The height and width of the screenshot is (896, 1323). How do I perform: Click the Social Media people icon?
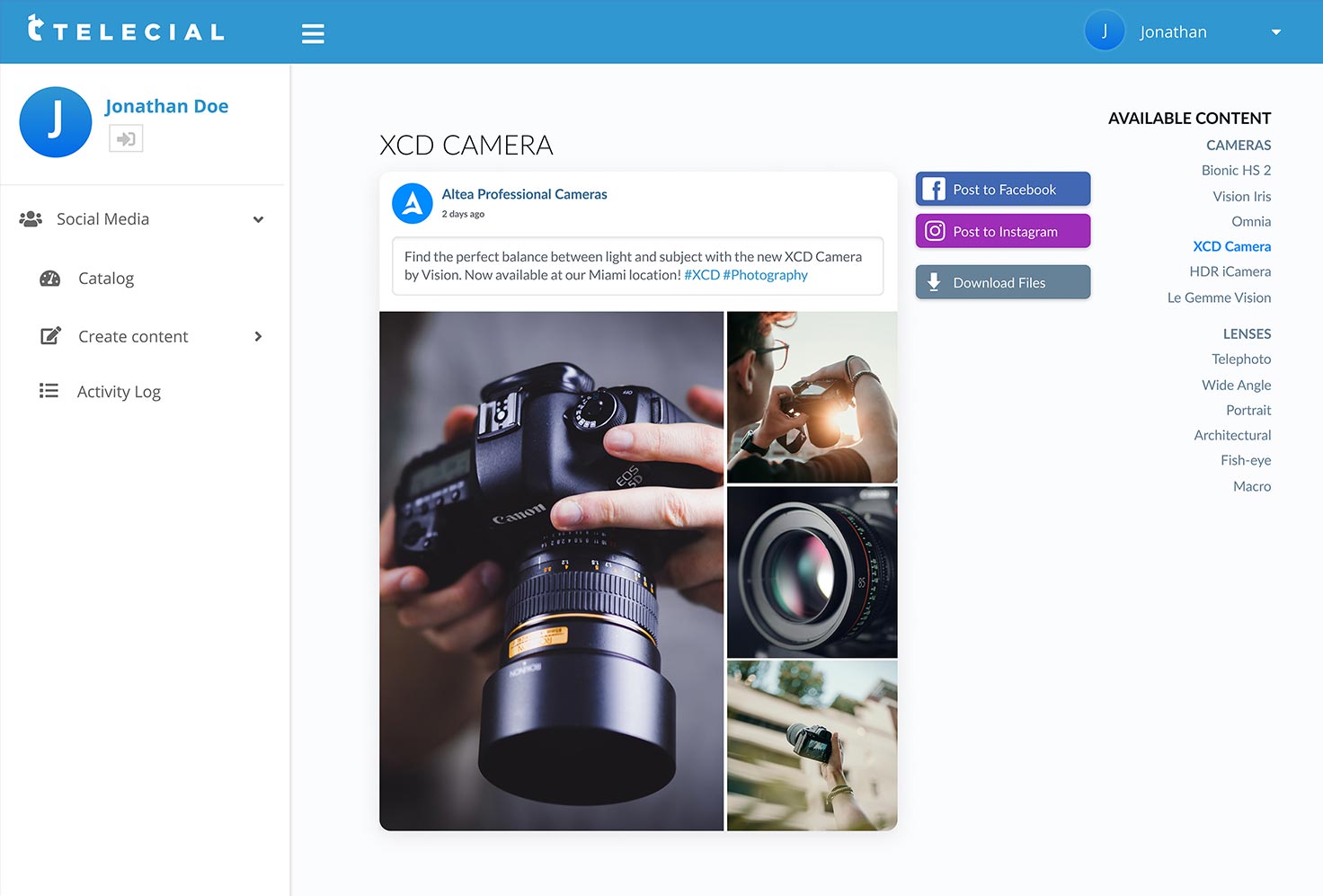[31, 218]
